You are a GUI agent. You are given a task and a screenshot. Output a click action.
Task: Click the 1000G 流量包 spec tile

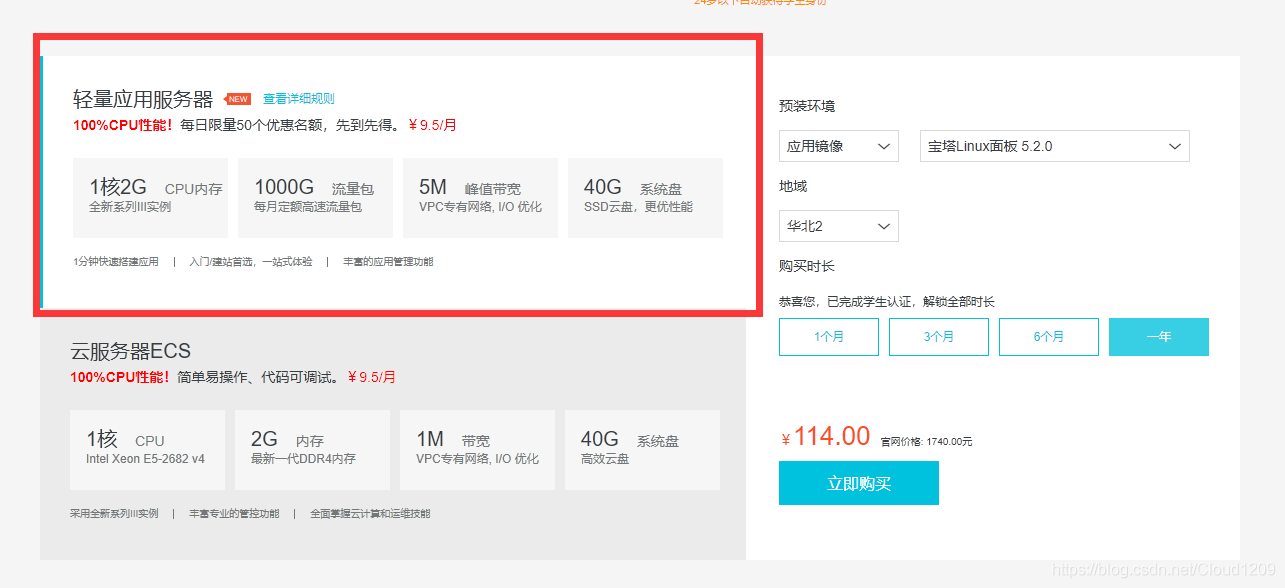[315, 197]
